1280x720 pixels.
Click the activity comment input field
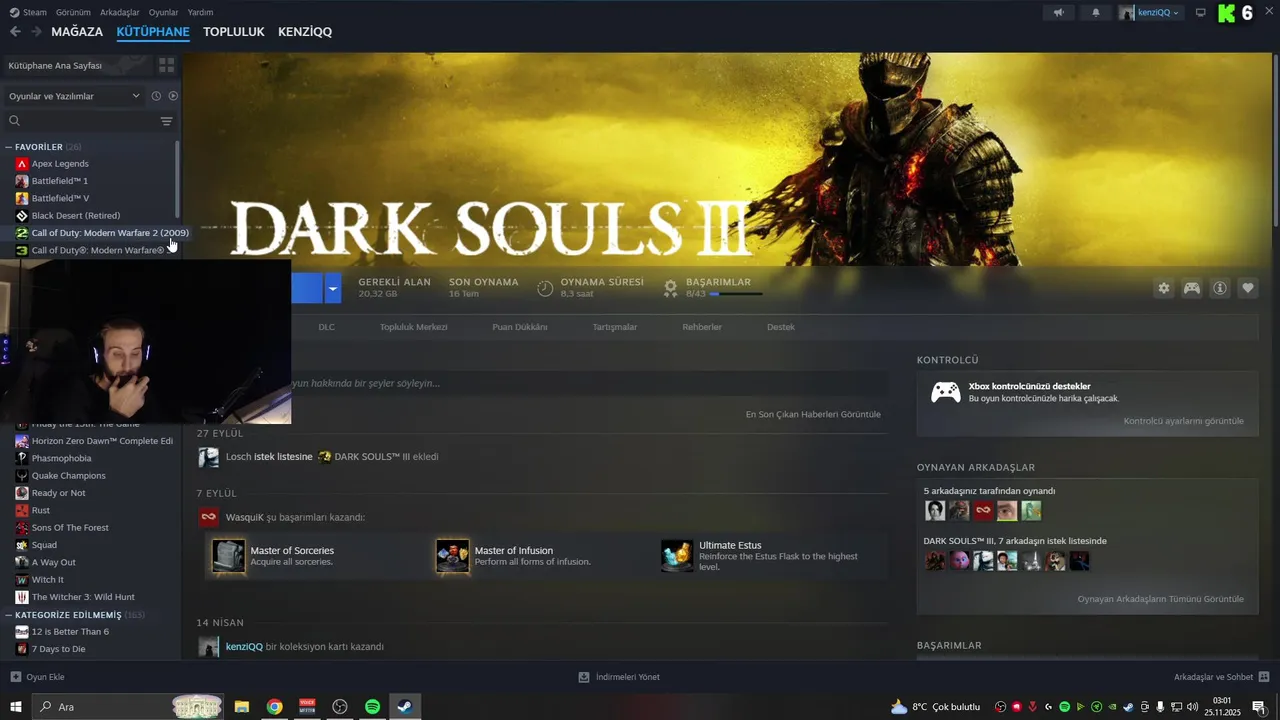pos(588,383)
